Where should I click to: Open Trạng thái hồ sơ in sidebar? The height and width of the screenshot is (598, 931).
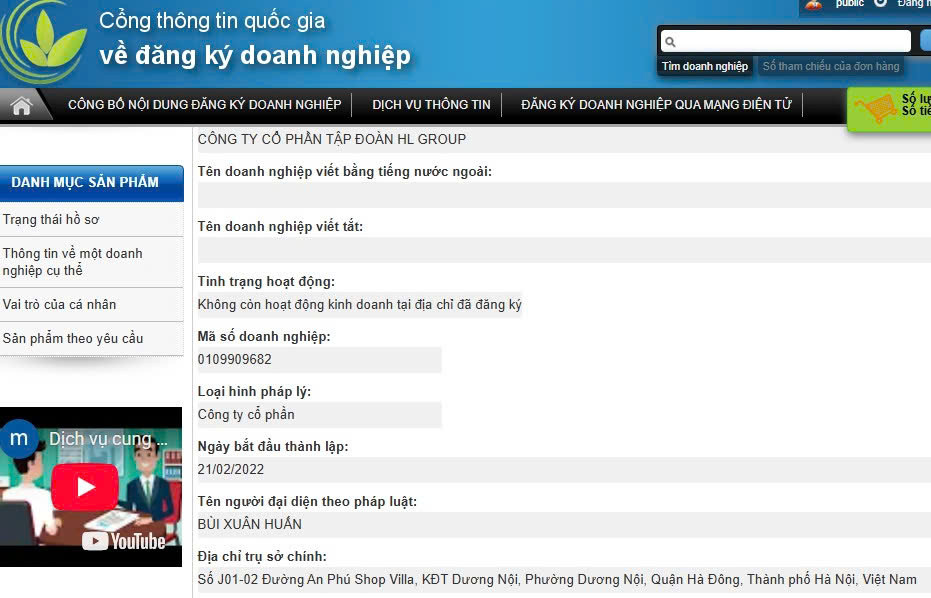tap(51, 220)
